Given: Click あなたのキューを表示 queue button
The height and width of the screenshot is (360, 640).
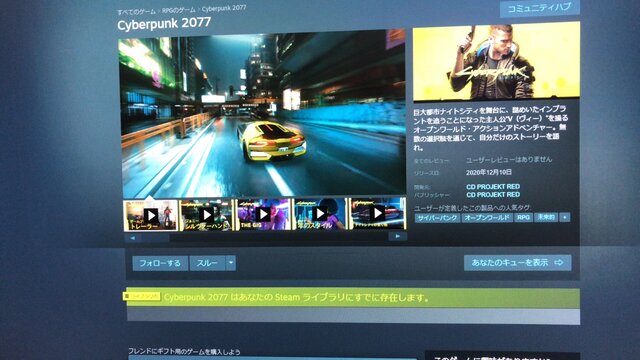Looking at the screenshot, I should coord(518,262).
